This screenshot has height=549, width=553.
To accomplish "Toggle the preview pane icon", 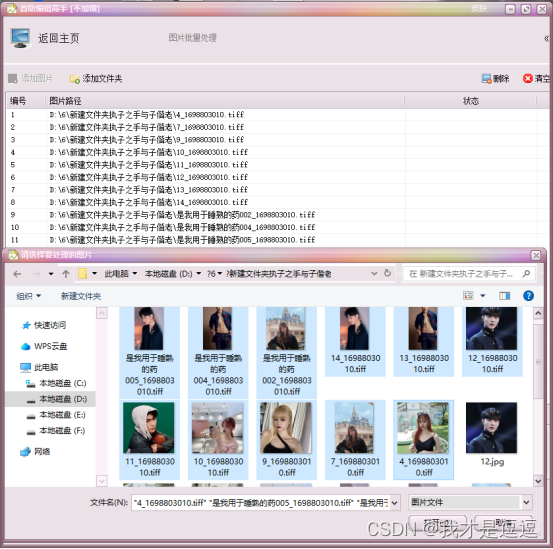I will click(x=505, y=296).
